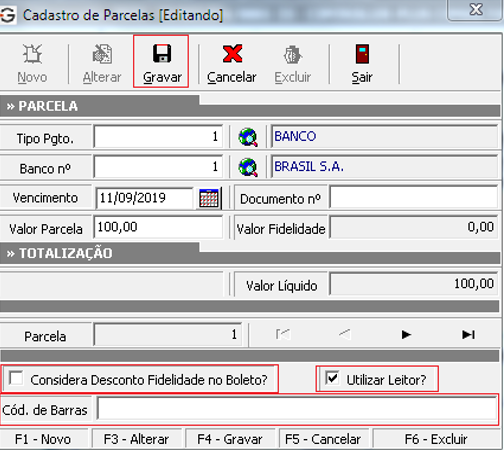Click the F4 - Gravar shortcut button
The image size is (504, 450).
230,439
